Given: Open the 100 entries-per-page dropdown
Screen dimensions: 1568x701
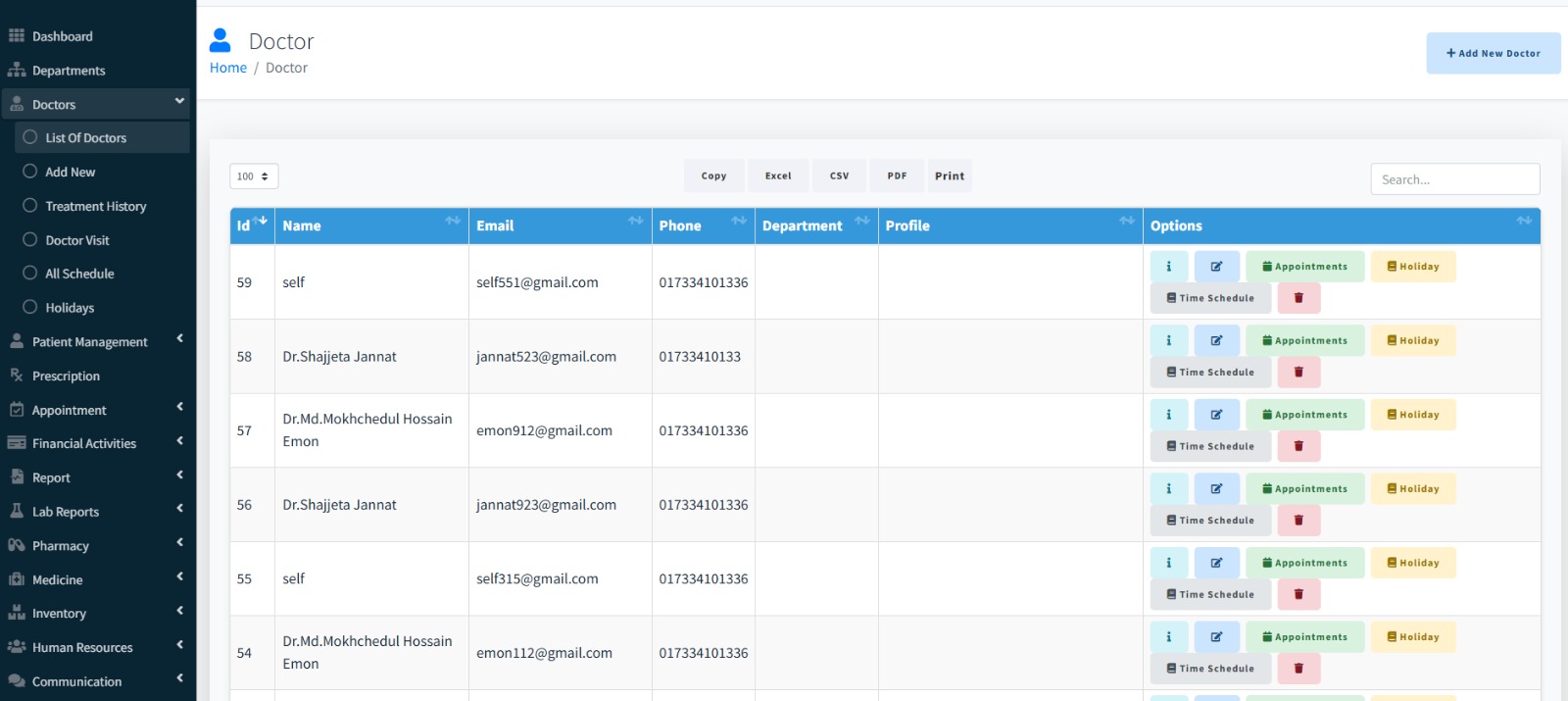Looking at the screenshot, I should point(254,176).
